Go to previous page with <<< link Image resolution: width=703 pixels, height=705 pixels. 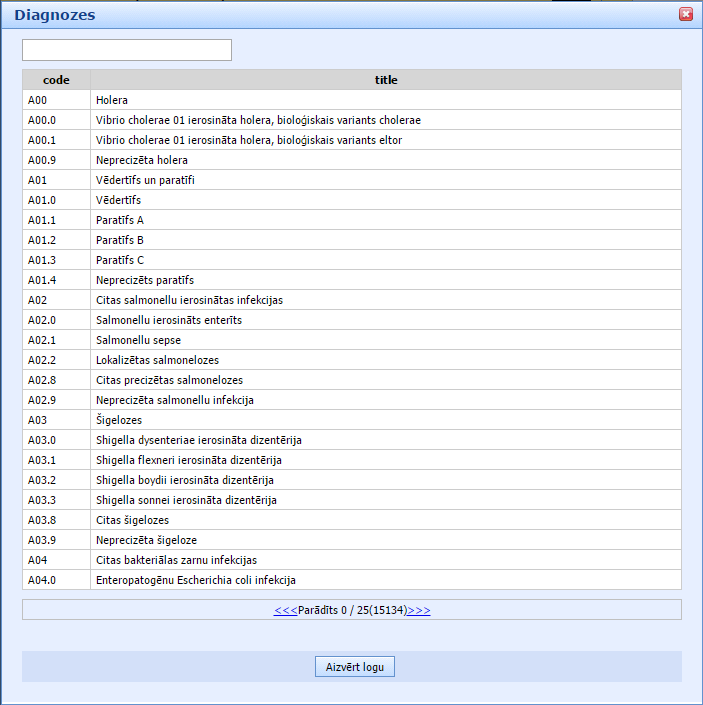[x=285, y=609]
